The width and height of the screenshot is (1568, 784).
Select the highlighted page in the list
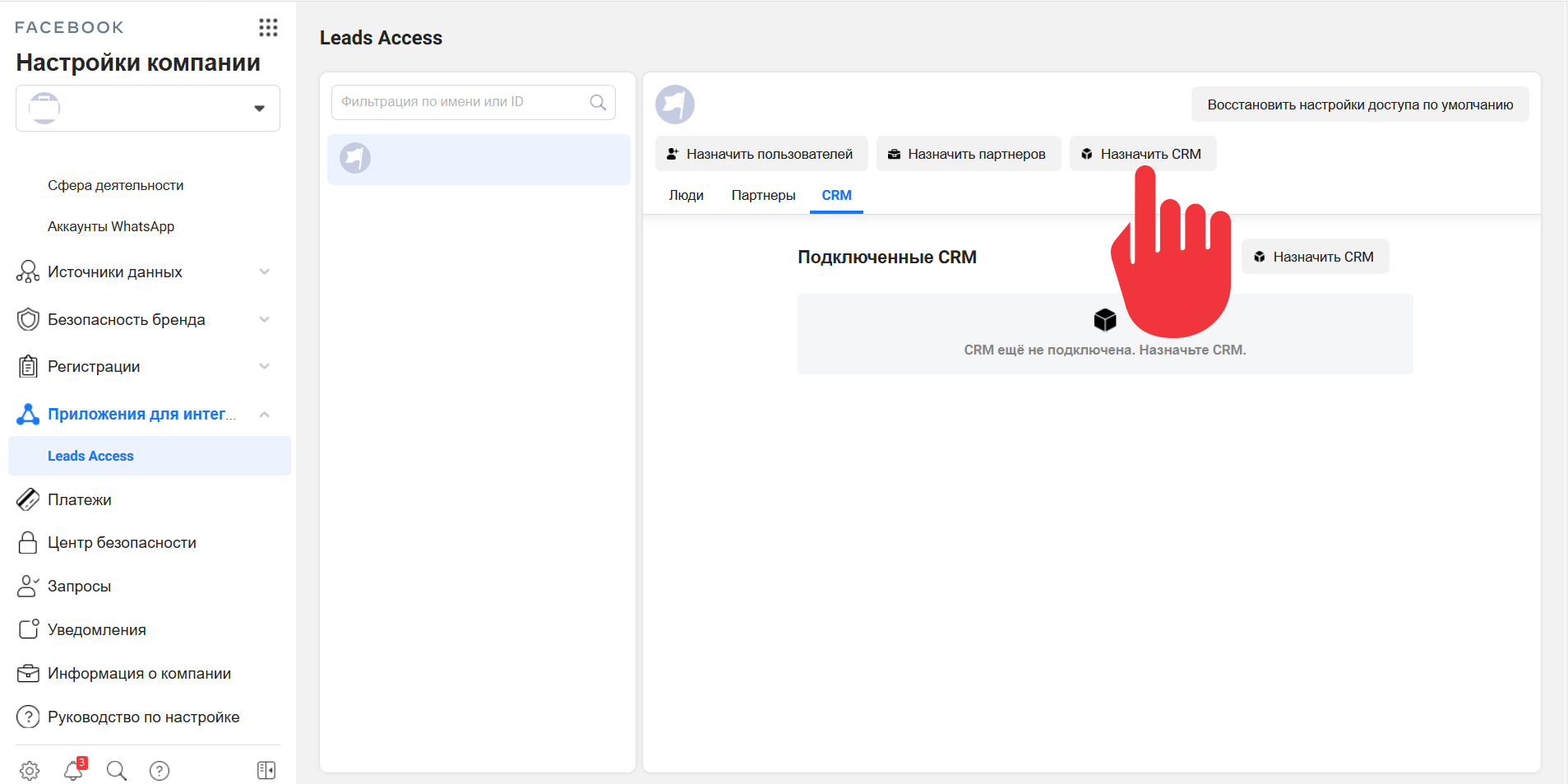click(x=479, y=159)
